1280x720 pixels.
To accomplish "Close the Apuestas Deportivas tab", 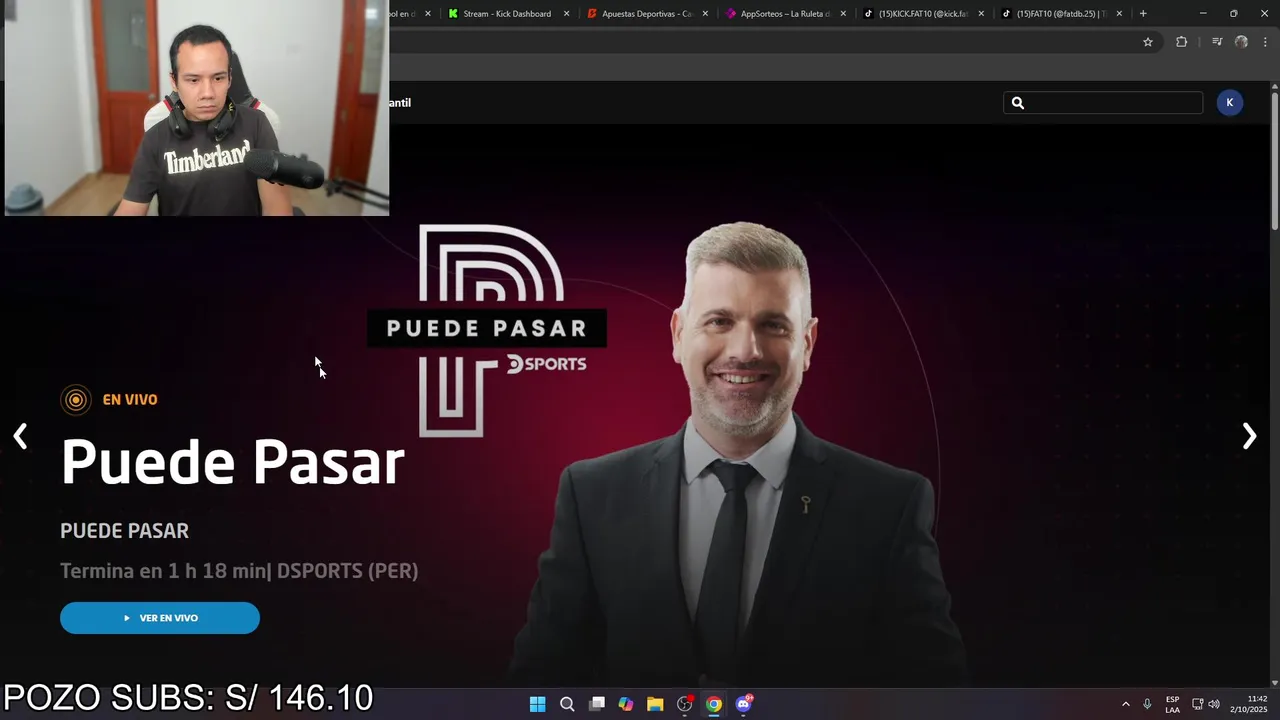I will [x=705, y=14].
